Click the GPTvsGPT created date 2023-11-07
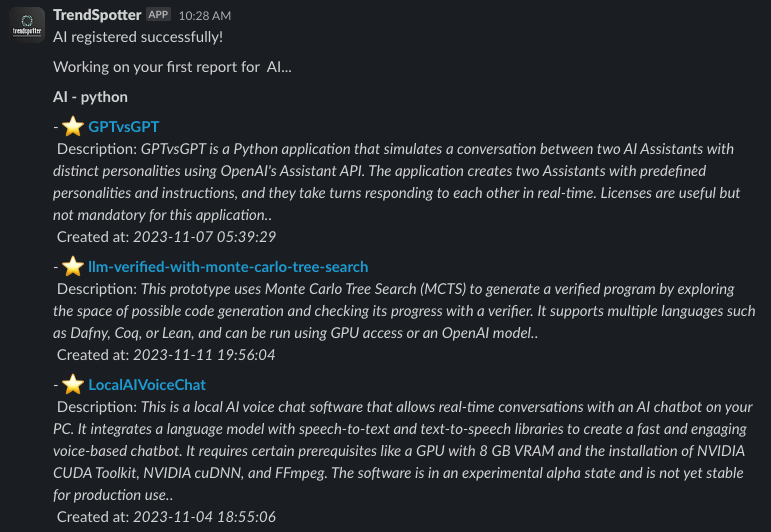 (x=166, y=237)
